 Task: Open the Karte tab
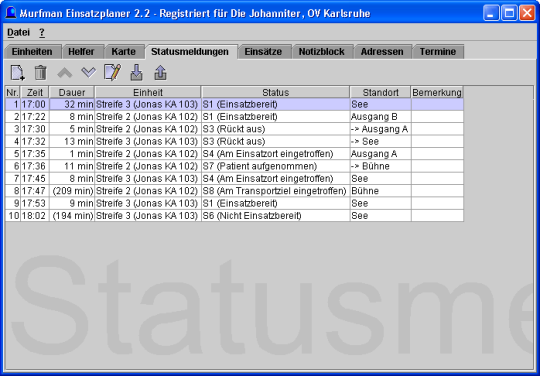[x=123, y=52]
